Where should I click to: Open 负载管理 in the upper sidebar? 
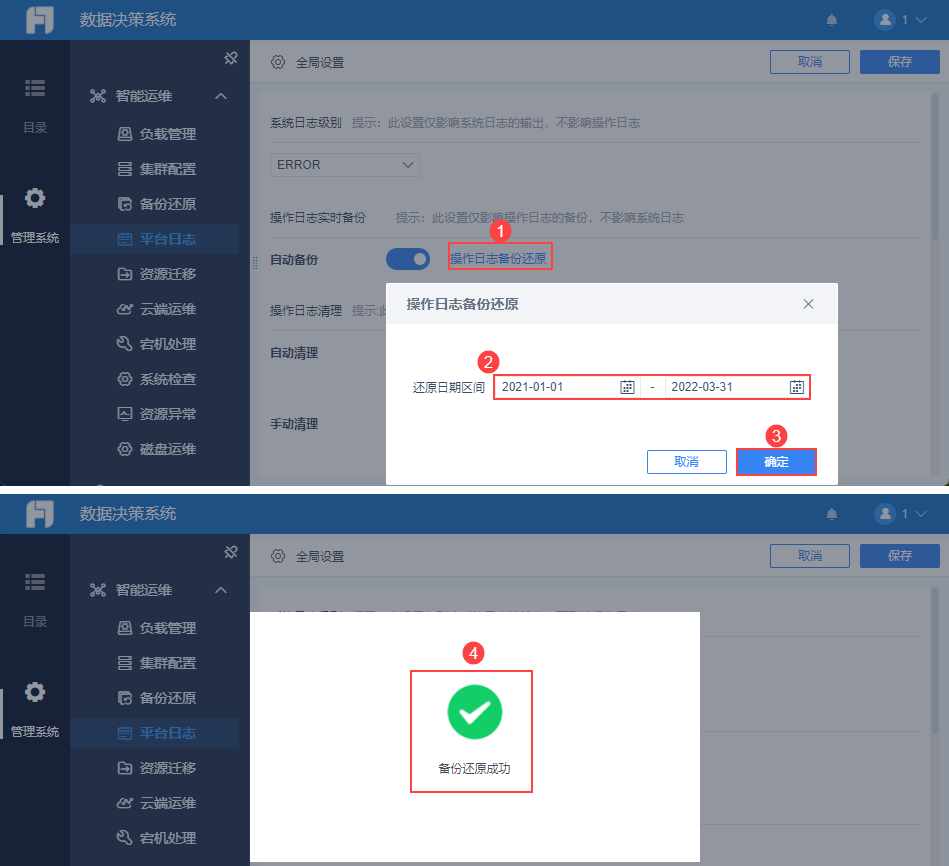pos(156,134)
